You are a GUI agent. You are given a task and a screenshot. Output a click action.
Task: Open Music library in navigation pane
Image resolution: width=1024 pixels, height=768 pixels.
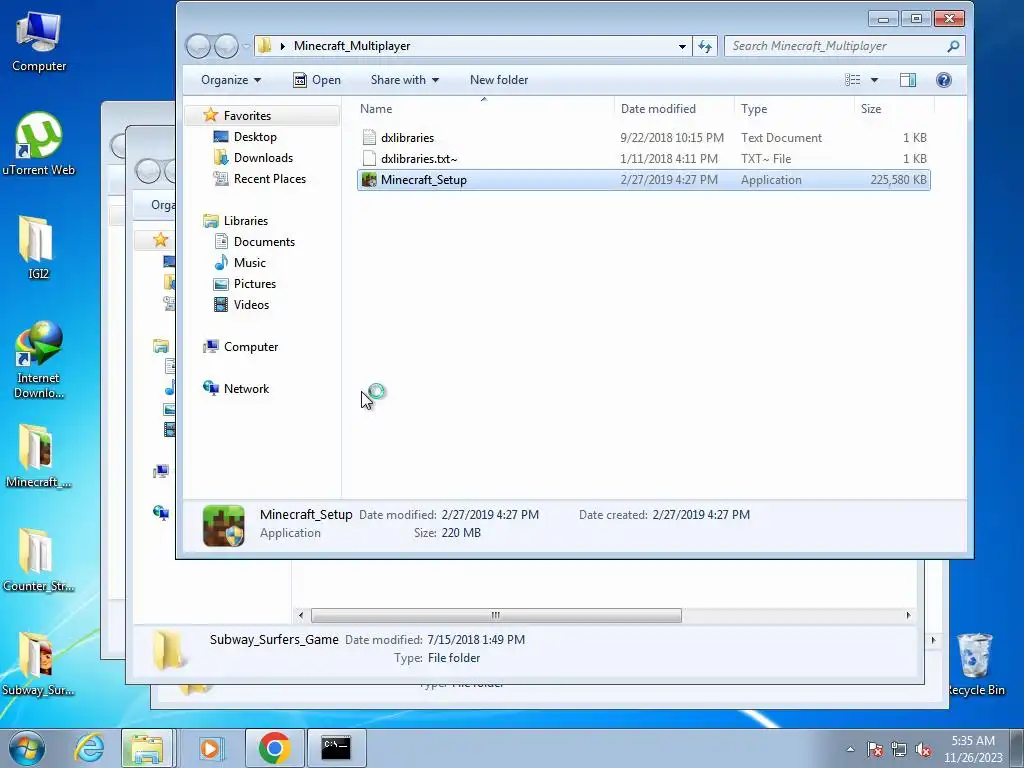249,263
